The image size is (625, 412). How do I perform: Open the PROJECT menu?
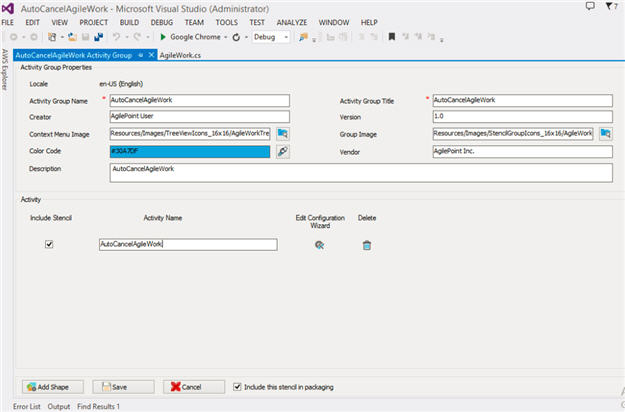point(94,23)
